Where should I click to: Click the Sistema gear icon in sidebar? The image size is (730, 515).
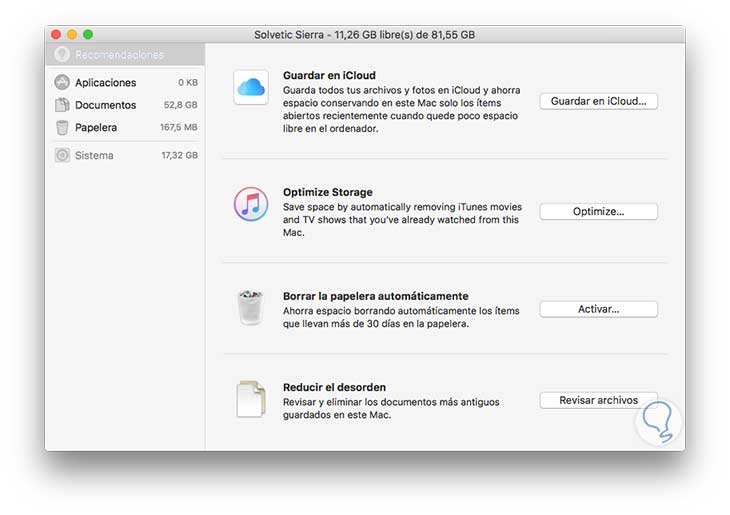(62, 155)
